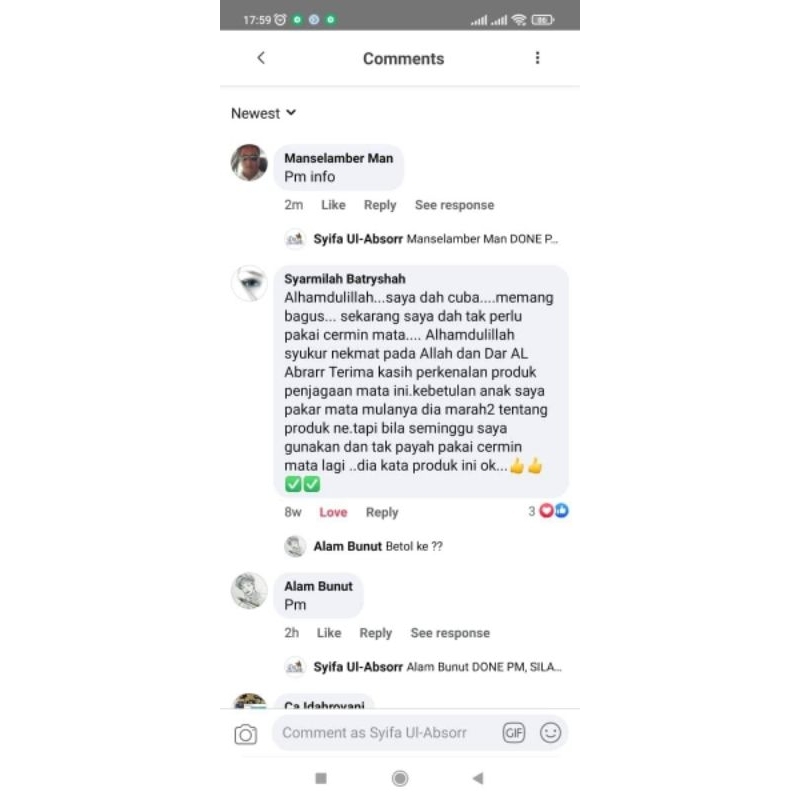Reply to Syarmilah Batryshah's comment
Viewport: 800px width, 800px height.
(382, 512)
